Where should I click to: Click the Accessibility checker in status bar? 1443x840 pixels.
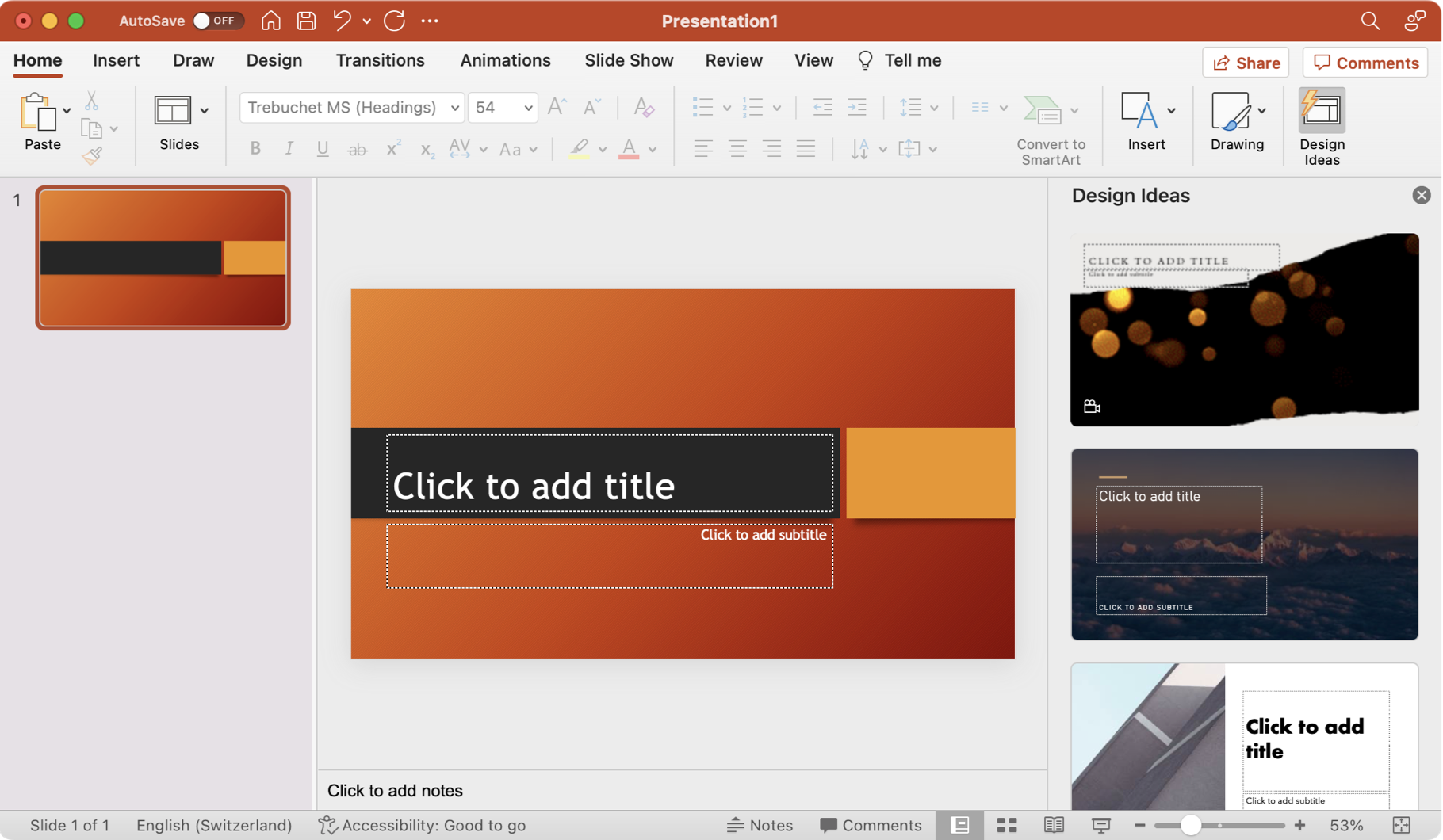421,825
